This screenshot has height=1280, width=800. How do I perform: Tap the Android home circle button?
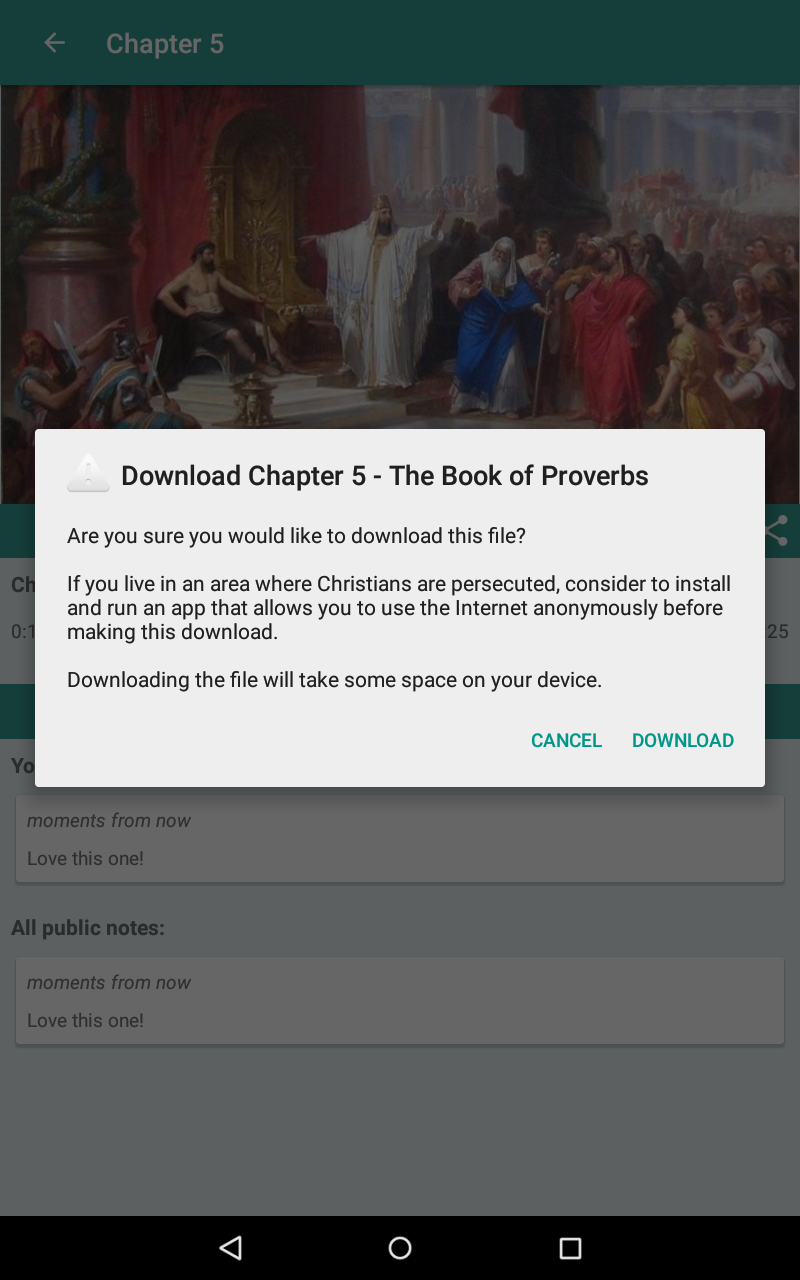pos(400,1247)
